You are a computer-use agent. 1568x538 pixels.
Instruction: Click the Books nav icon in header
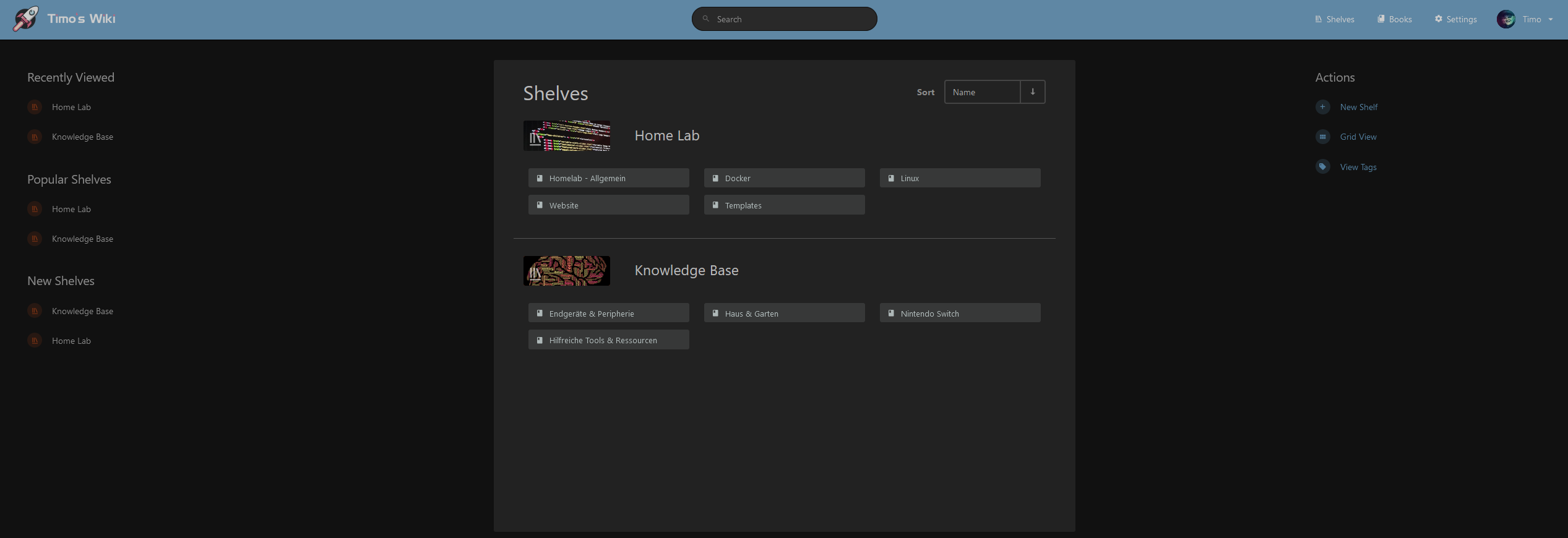click(1381, 19)
